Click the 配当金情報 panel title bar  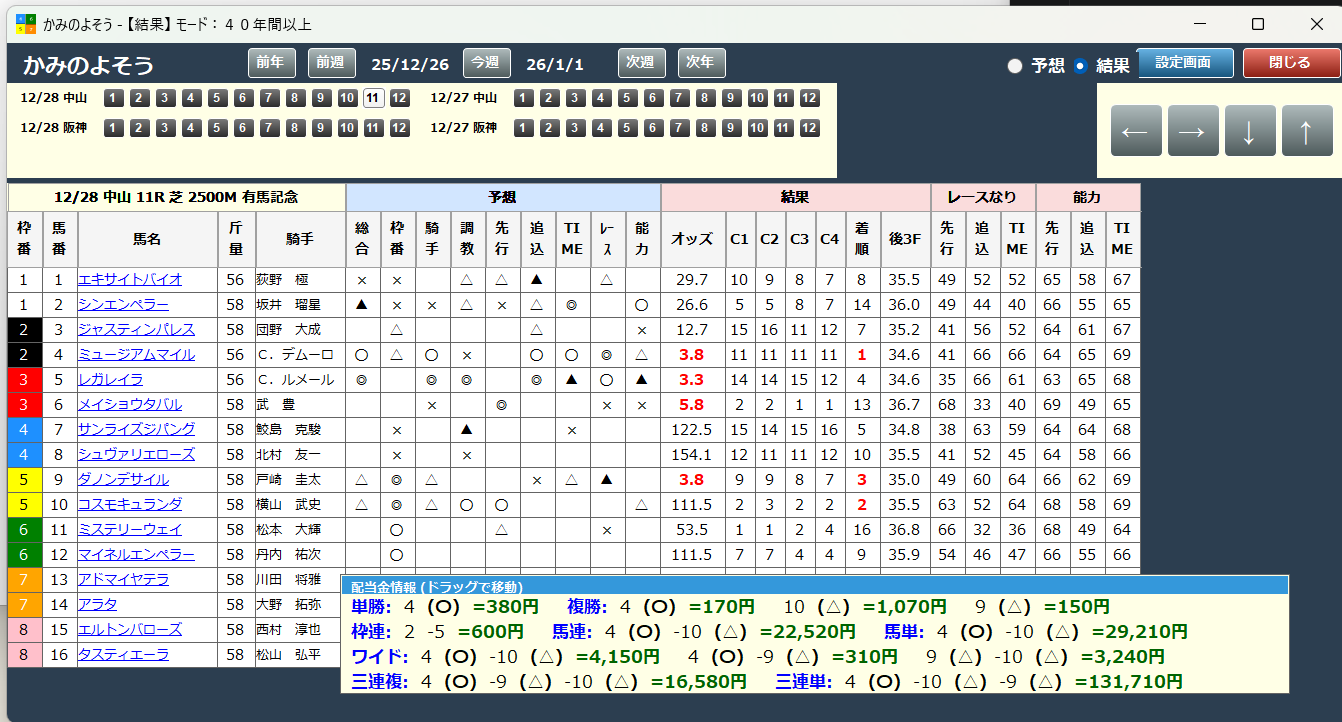(x=815, y=586)
